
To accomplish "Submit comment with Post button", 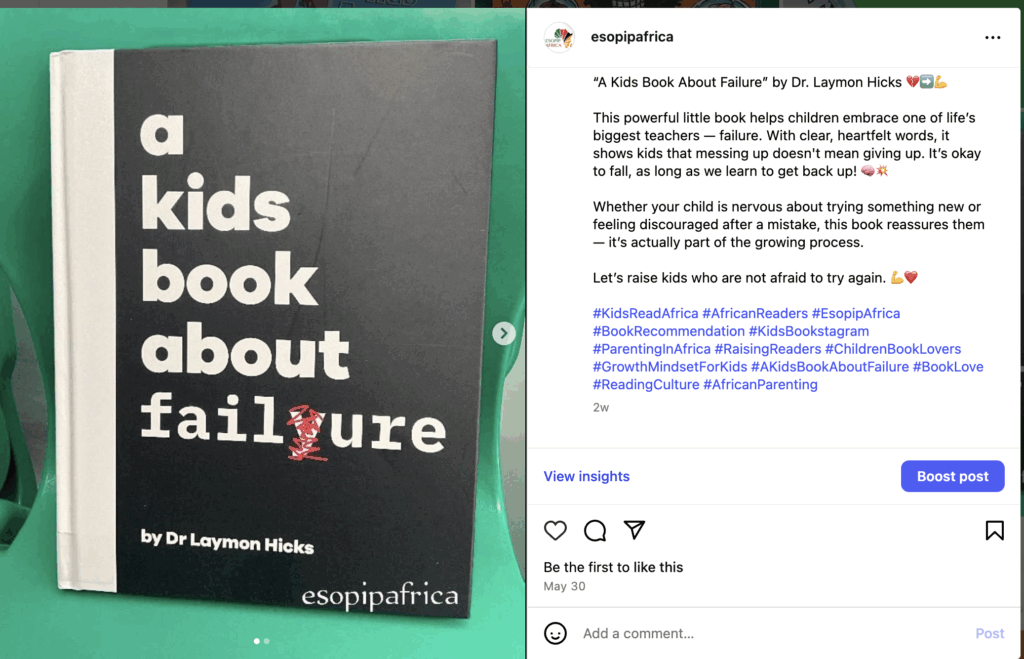I will [989, 633].
